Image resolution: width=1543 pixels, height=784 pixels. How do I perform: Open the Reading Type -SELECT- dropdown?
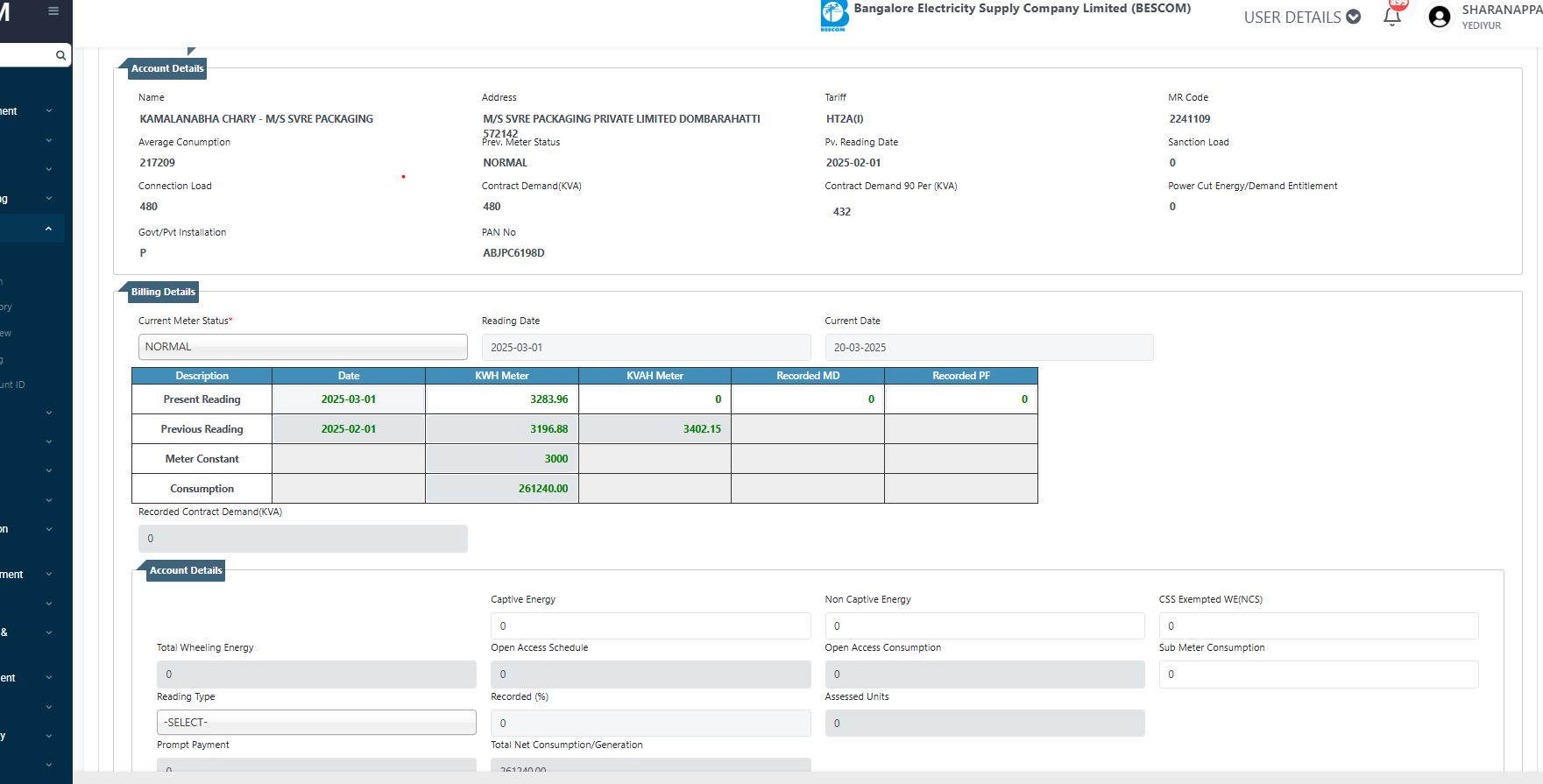pos(316,723)
